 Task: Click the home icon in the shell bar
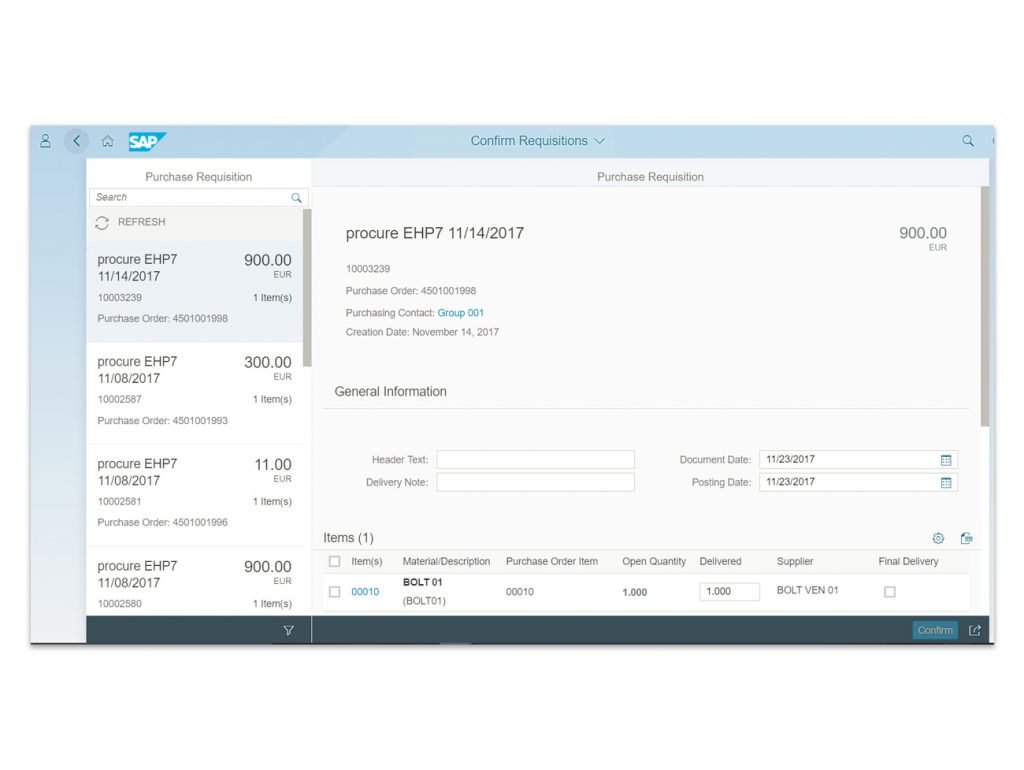pos(107,141)
